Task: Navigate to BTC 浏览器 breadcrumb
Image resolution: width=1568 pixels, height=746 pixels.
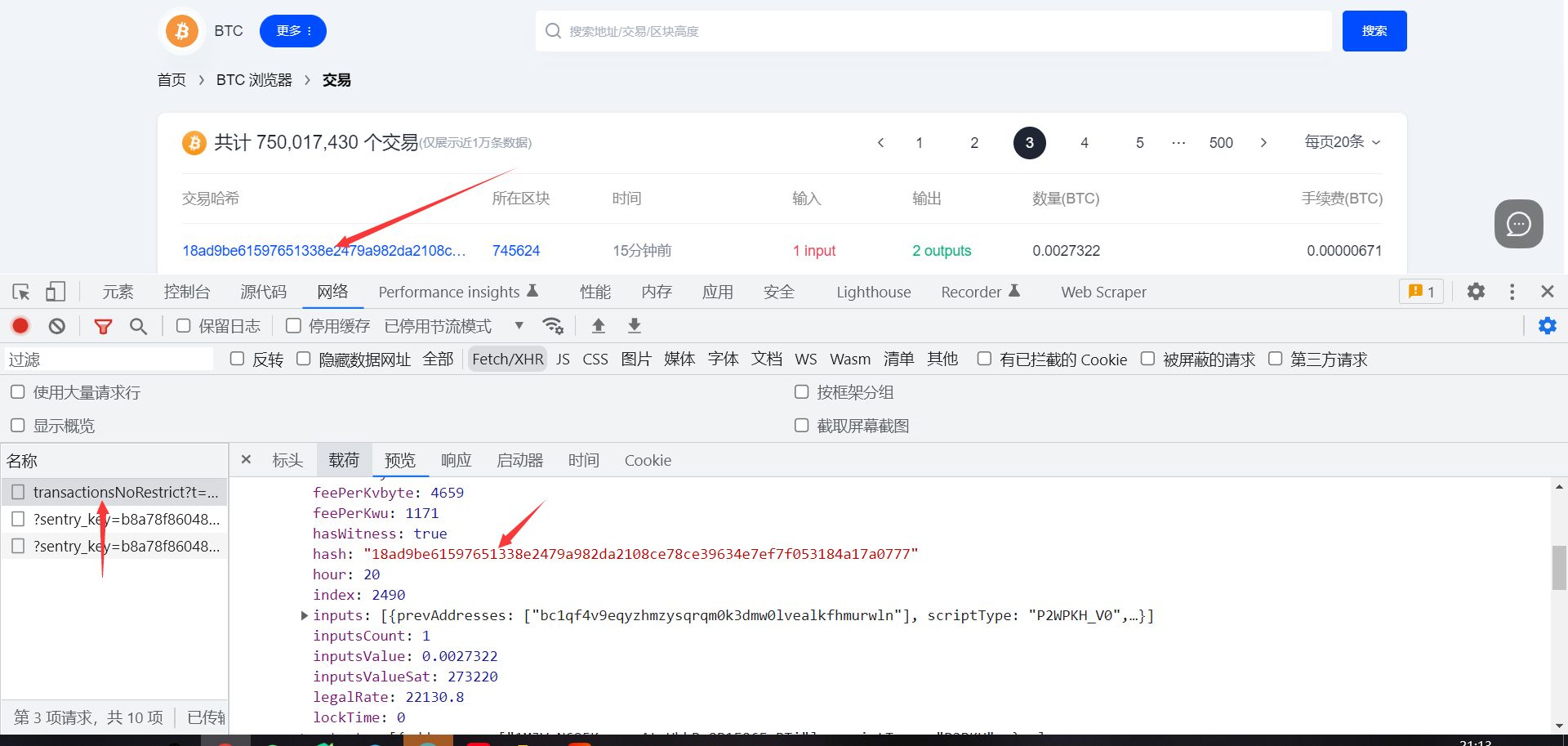Action: (254, 80)
